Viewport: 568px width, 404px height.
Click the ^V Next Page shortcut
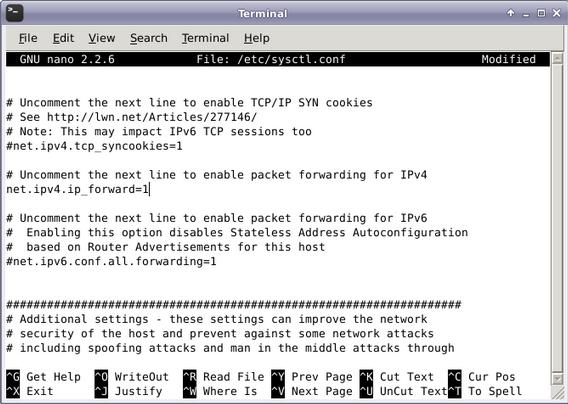pos(312,391)
